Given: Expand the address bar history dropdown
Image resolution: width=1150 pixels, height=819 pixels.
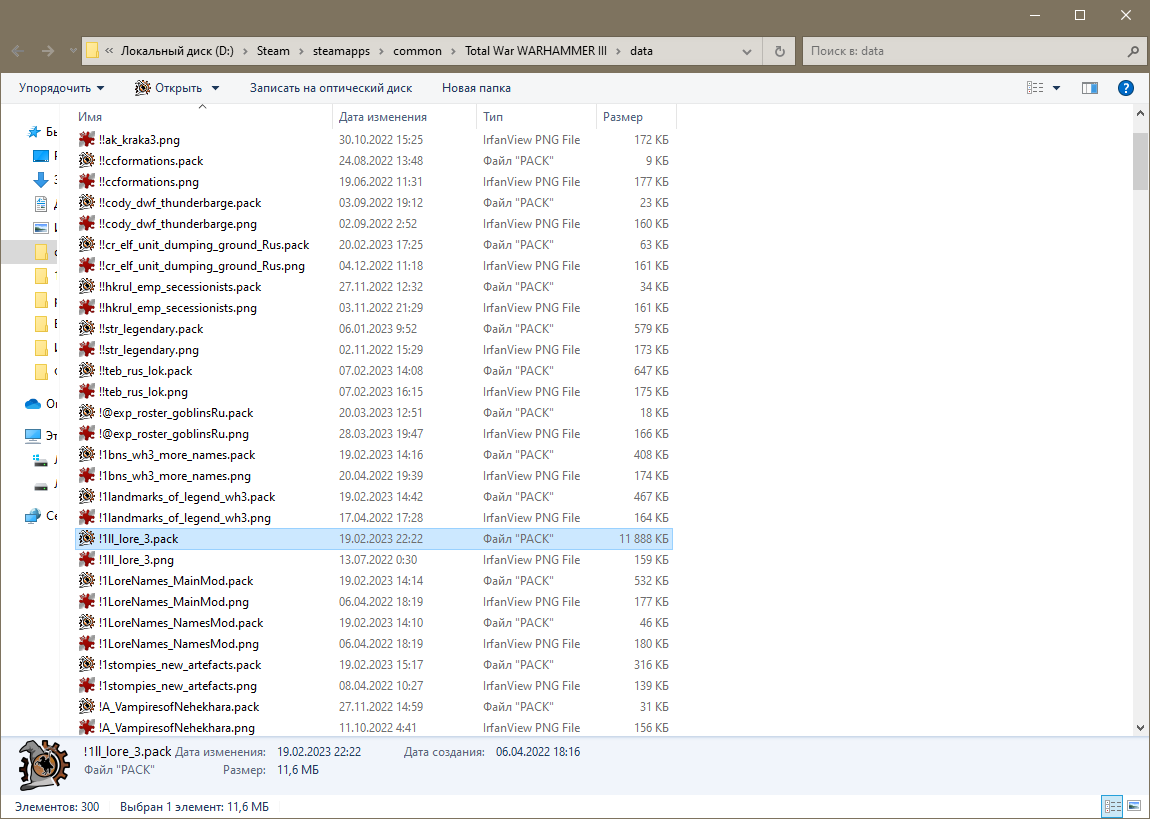Looking at the screenshot, I should tap(747, 51).
